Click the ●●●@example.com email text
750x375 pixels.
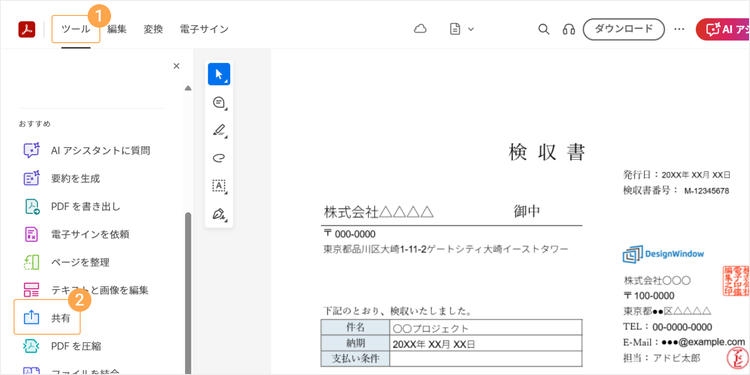tap(703, 342)
